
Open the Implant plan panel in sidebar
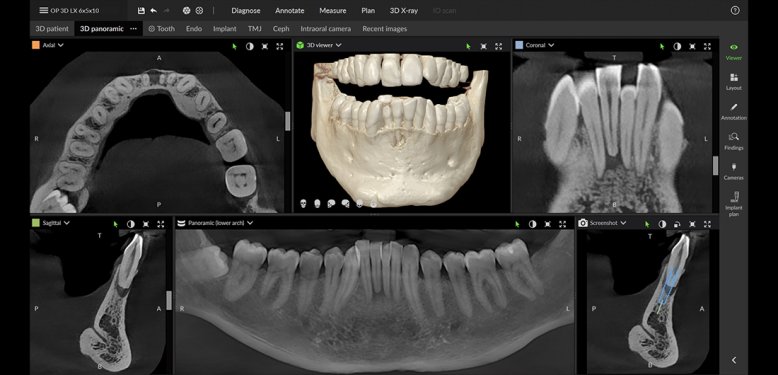coord(734,204)
